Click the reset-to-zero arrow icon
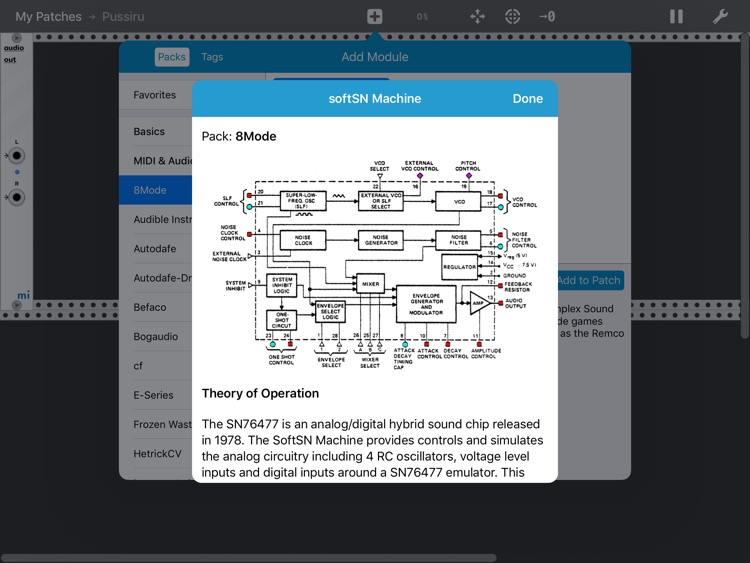Viewport: 750px width, 563px height. [547, 17]
